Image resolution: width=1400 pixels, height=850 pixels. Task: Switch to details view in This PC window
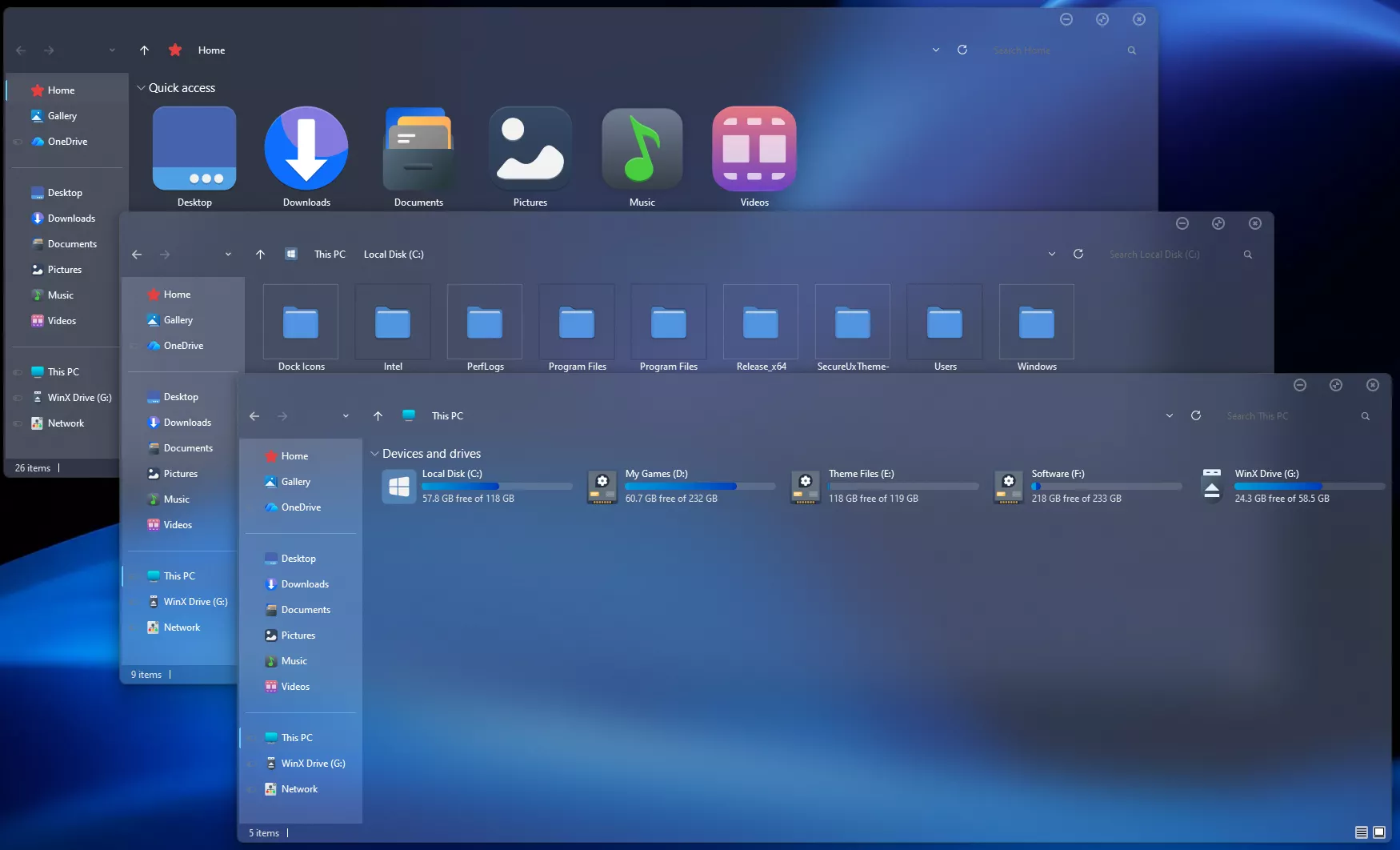[x=1361, y=832]
